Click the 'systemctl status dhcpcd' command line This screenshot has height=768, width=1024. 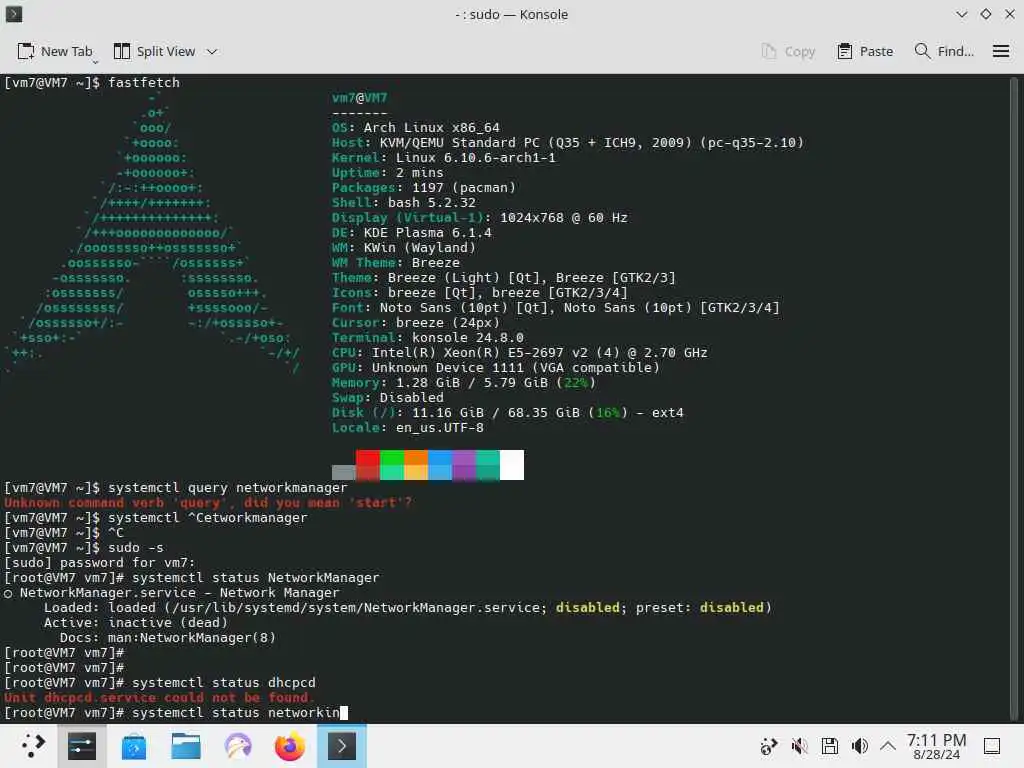160,682
